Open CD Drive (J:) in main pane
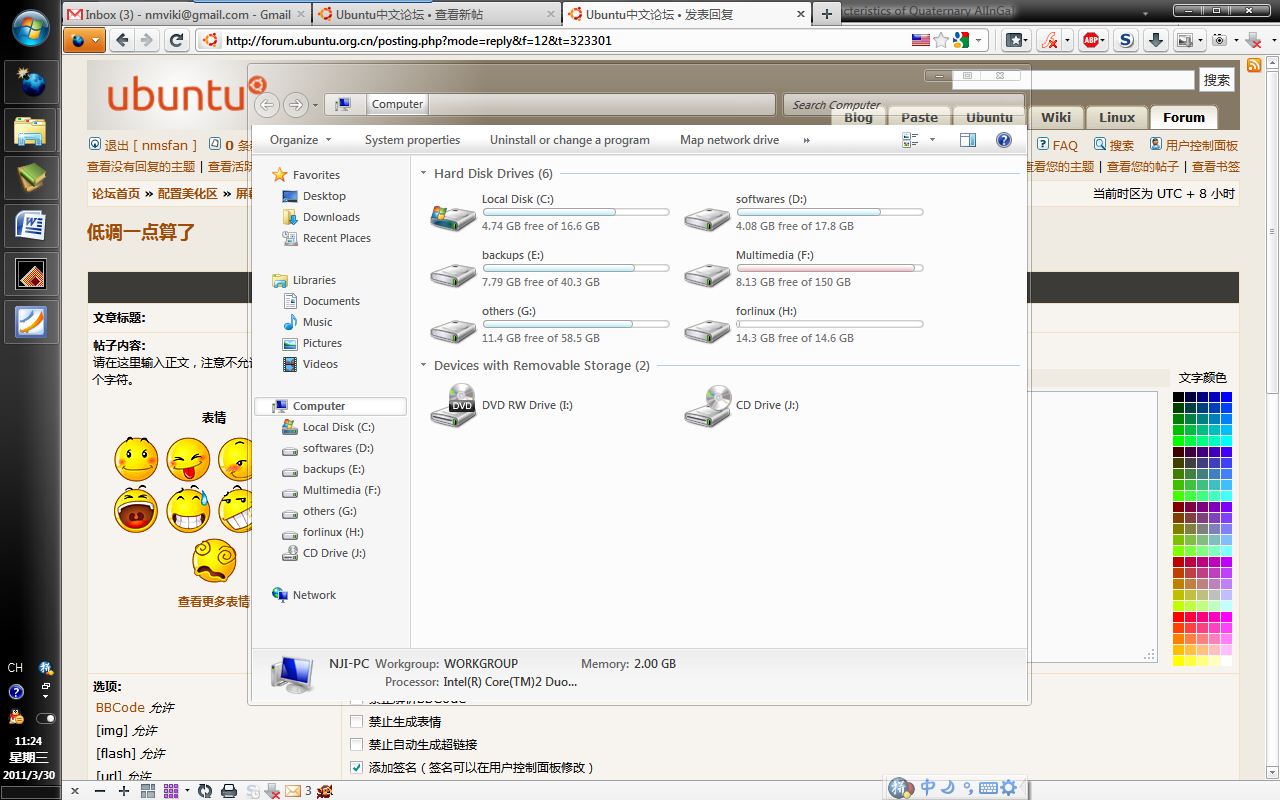This screenshot has height=800, width=1280. [x=707, y=405]
